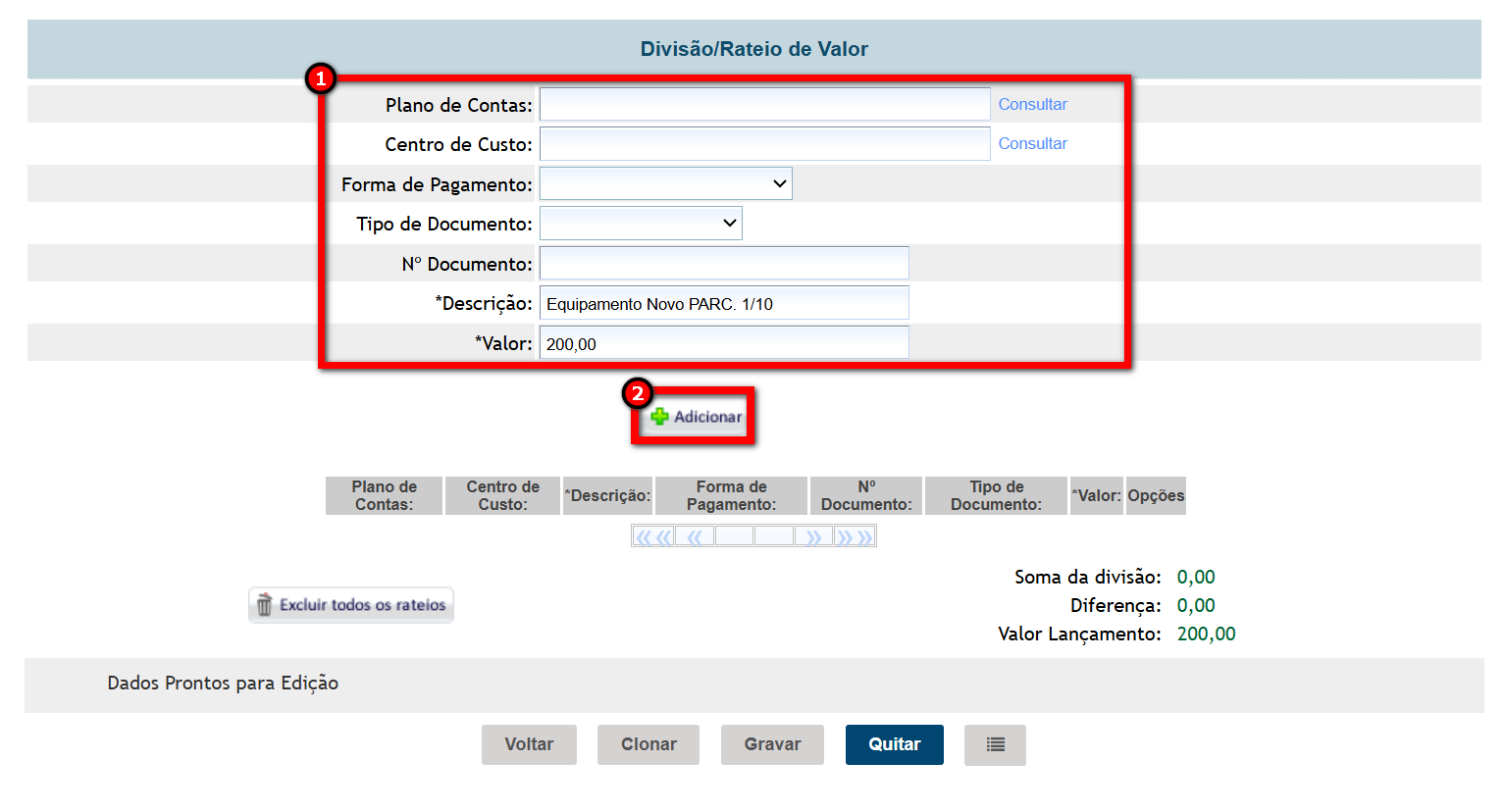Screen dimensions: 1505x812
Task: Go to first page with double-left arrows
Action: [653, 536]
